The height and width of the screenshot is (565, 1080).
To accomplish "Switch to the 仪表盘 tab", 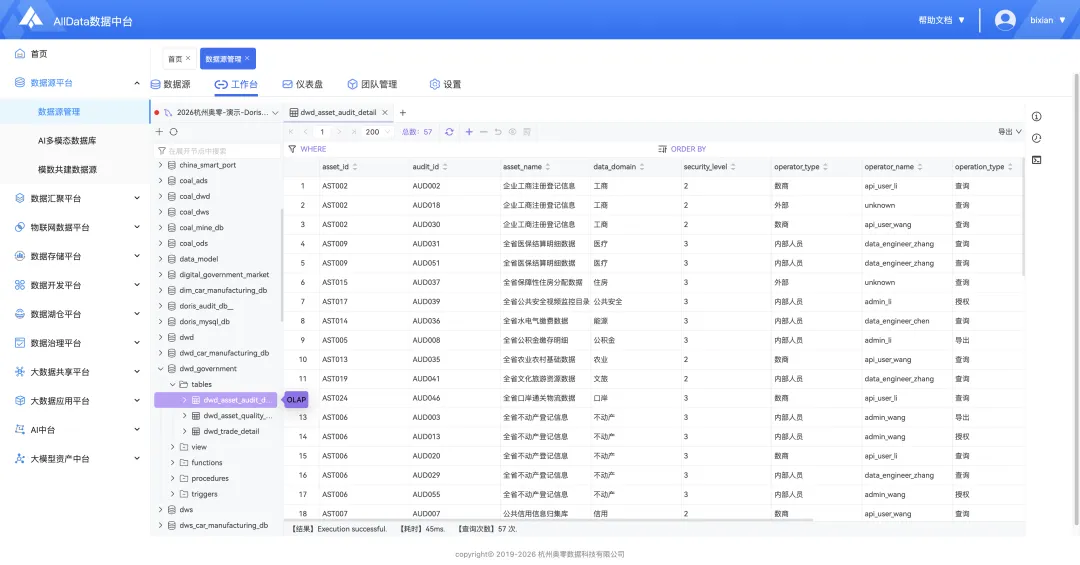I will pyautogui.click(x=302, y=84).
